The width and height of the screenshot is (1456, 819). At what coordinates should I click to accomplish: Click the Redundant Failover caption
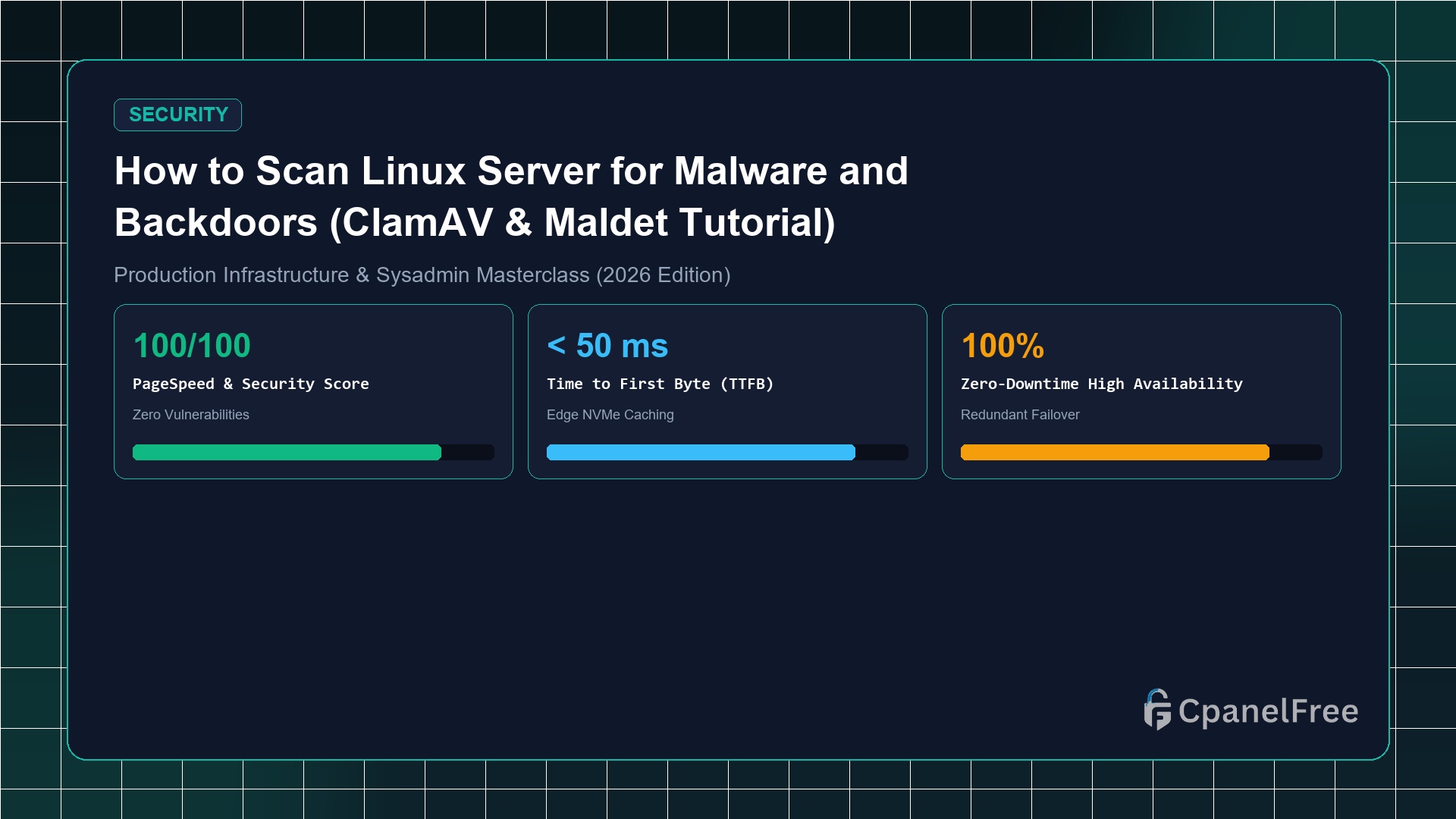pos(1020,415)
